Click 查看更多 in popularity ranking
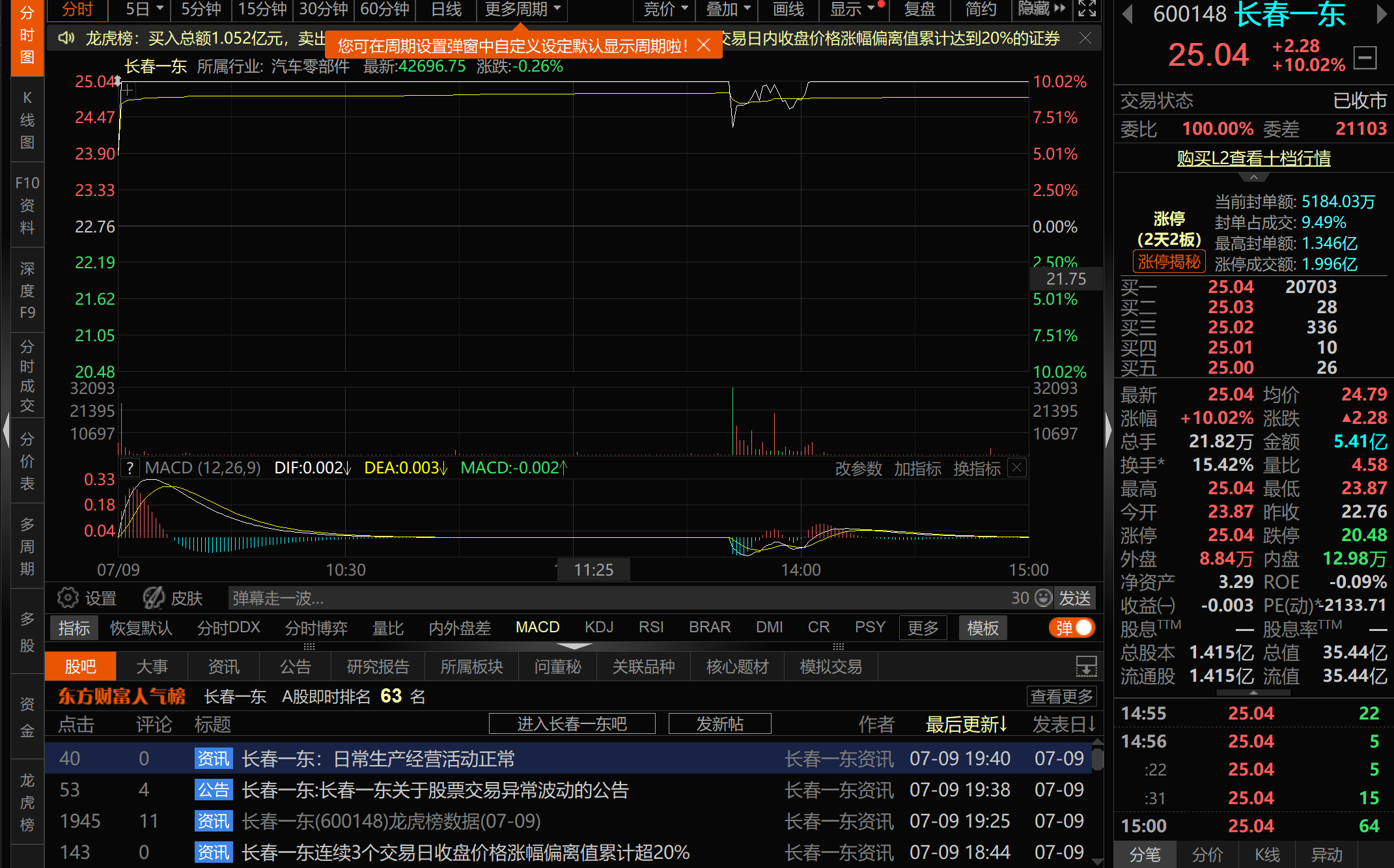Image resolution: width=1394 pixels, height=868 pixels. coord(1062,696)
